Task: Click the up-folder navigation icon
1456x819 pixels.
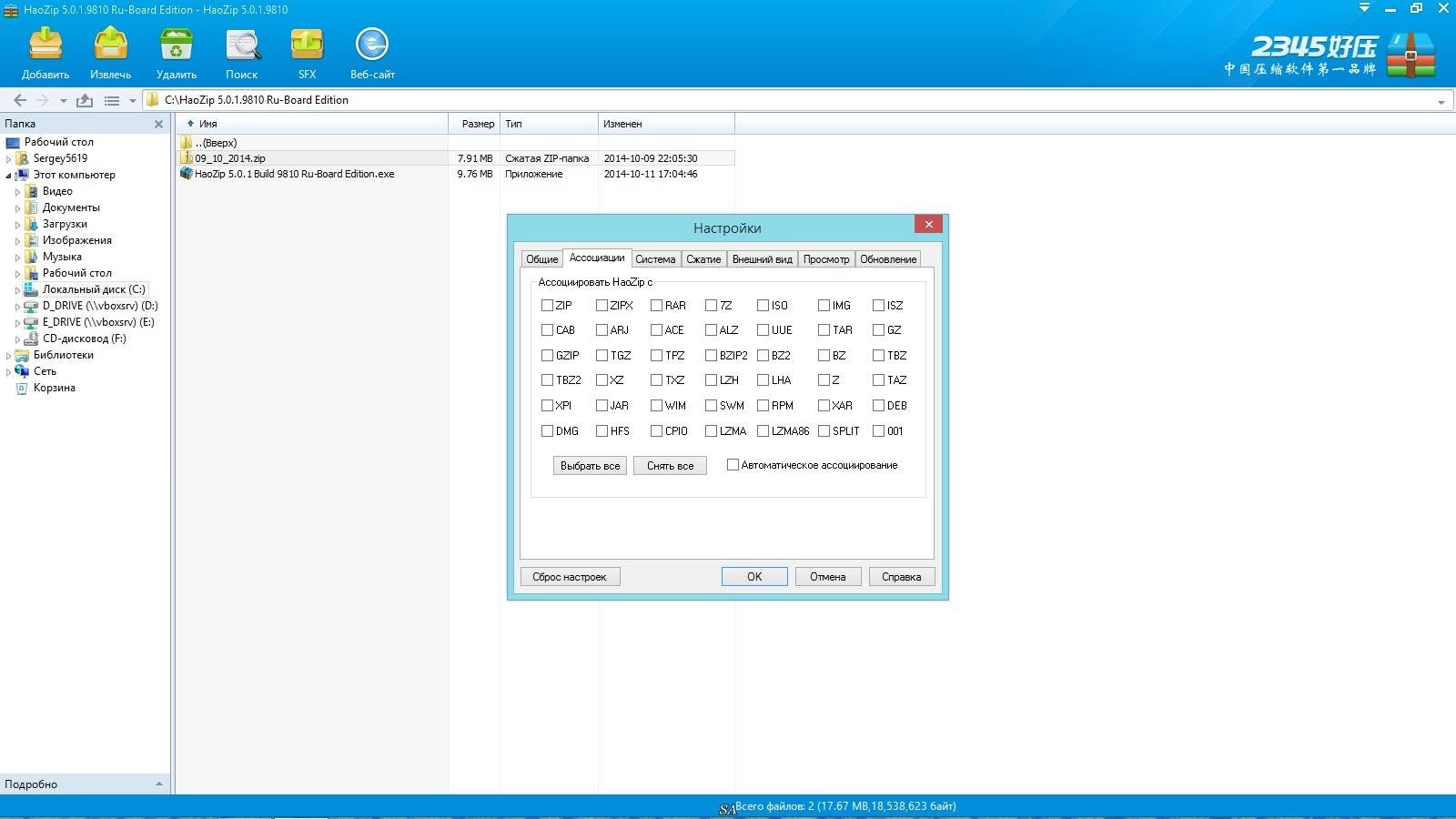Action: (85, 100)
